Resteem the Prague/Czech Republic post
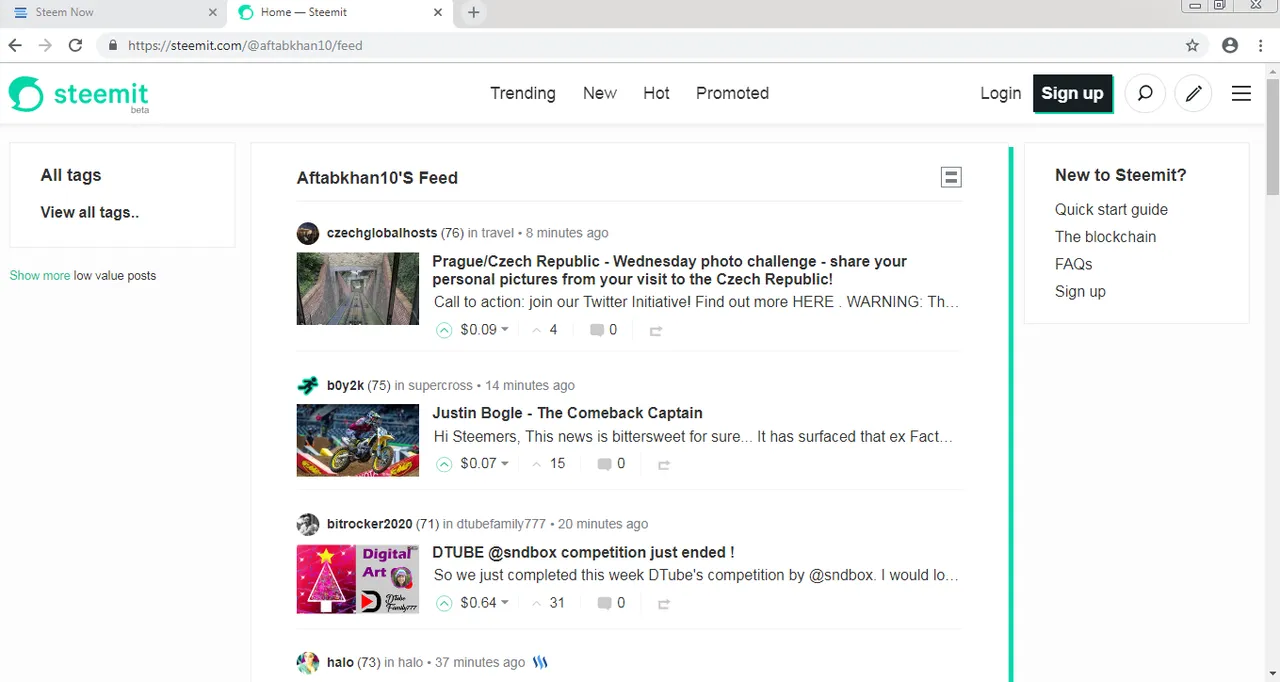Viewport: 1280px width, 682px height. click(x=656, y=331)
